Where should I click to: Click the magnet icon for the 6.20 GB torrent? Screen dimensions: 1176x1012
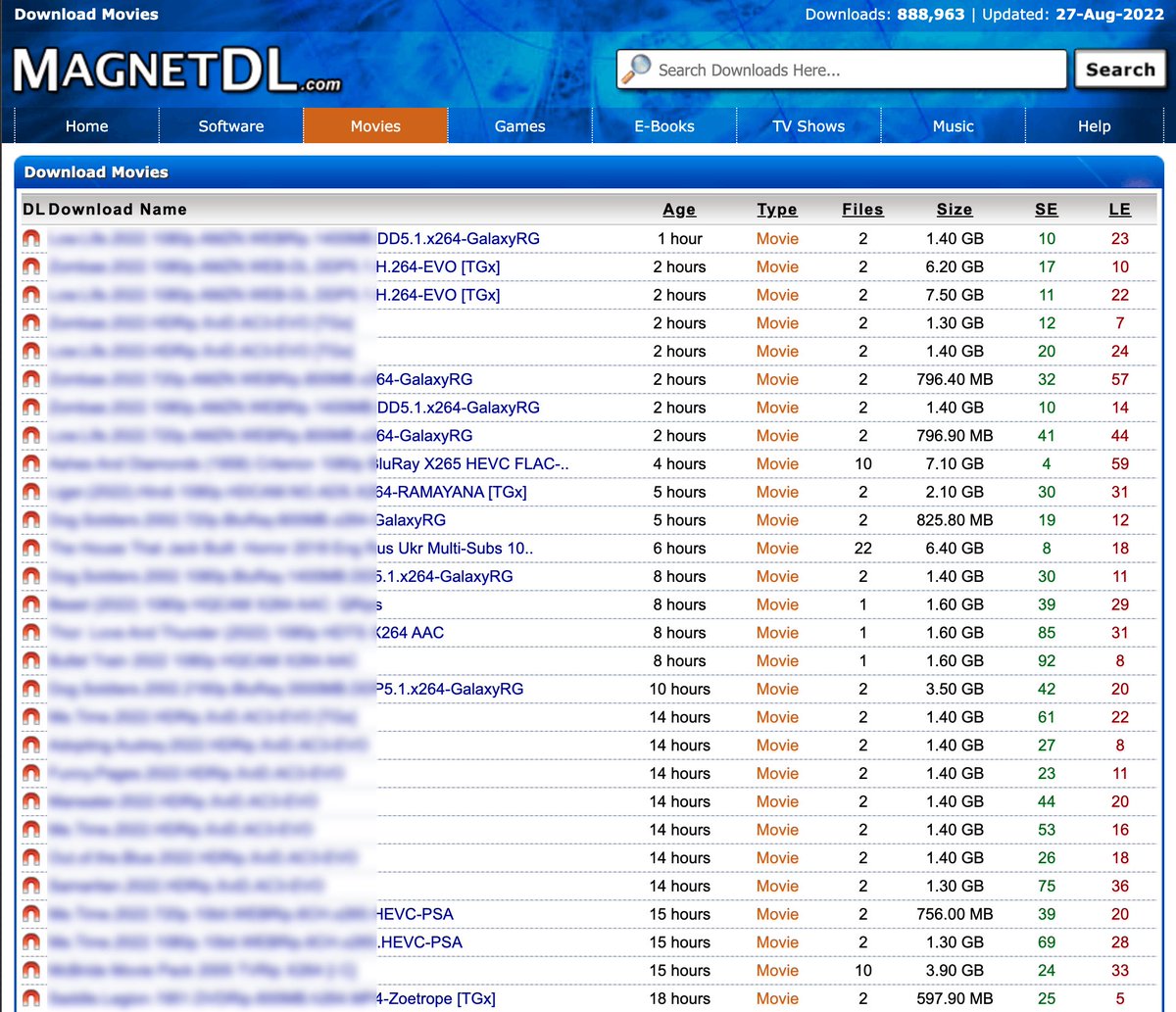click(31, 266)
